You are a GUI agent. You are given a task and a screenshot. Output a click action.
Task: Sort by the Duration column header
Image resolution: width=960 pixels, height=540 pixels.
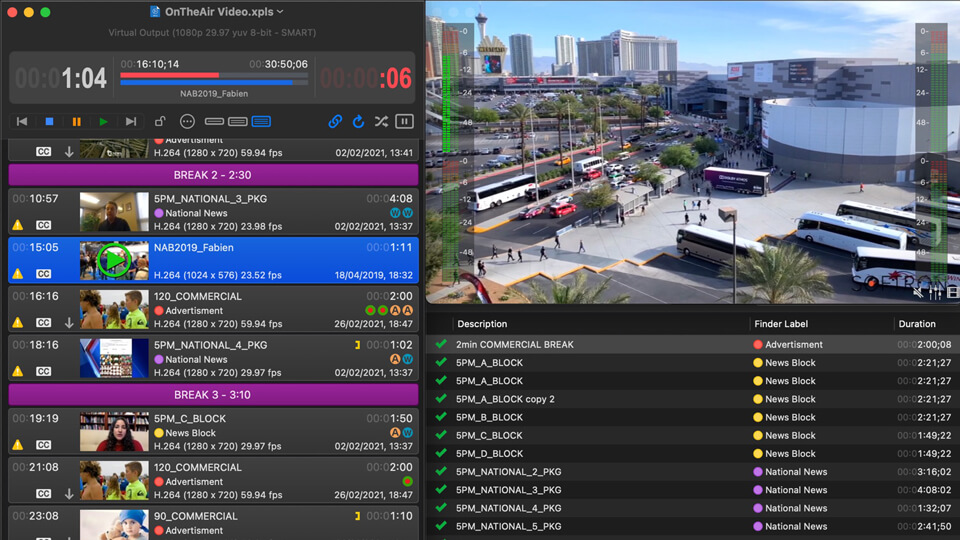point(917,324)
